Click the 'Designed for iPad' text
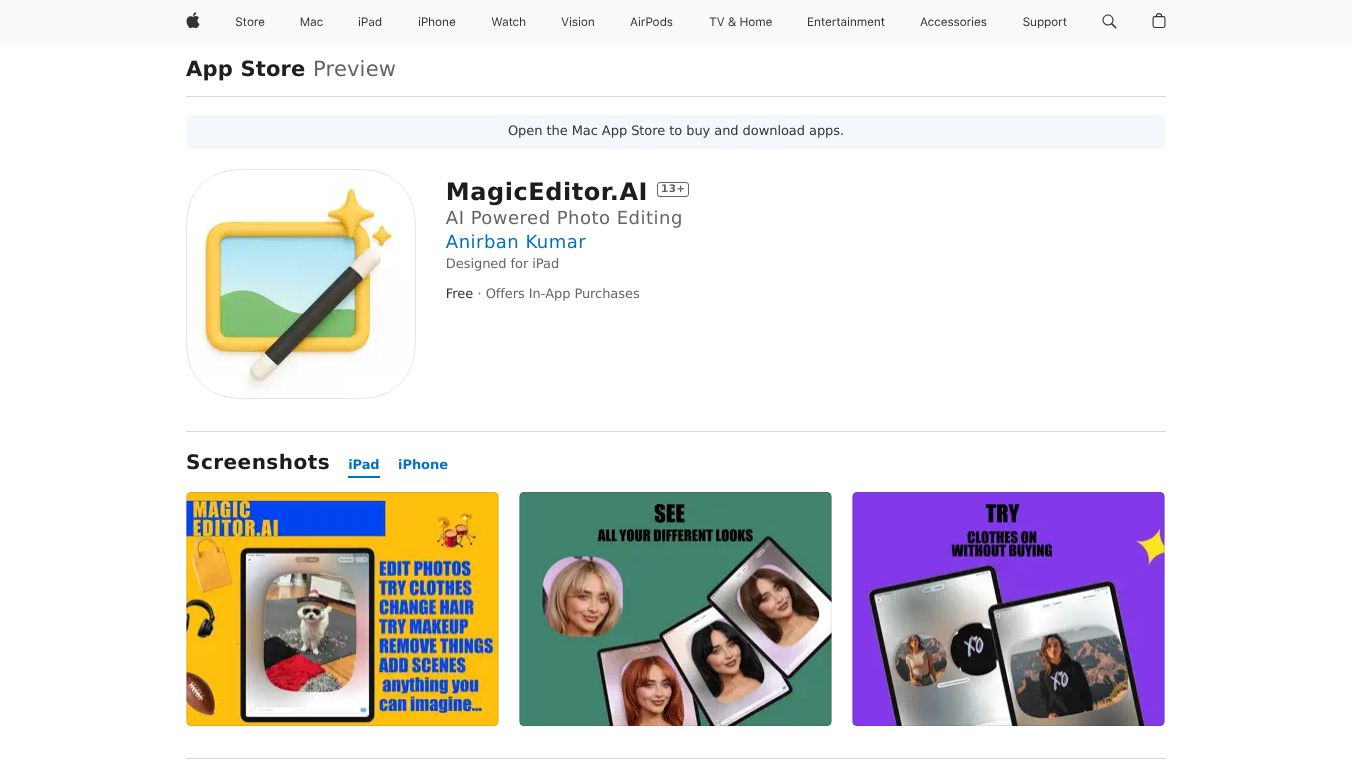Screen dimensions: 1352x760 (x=502, y=264)
